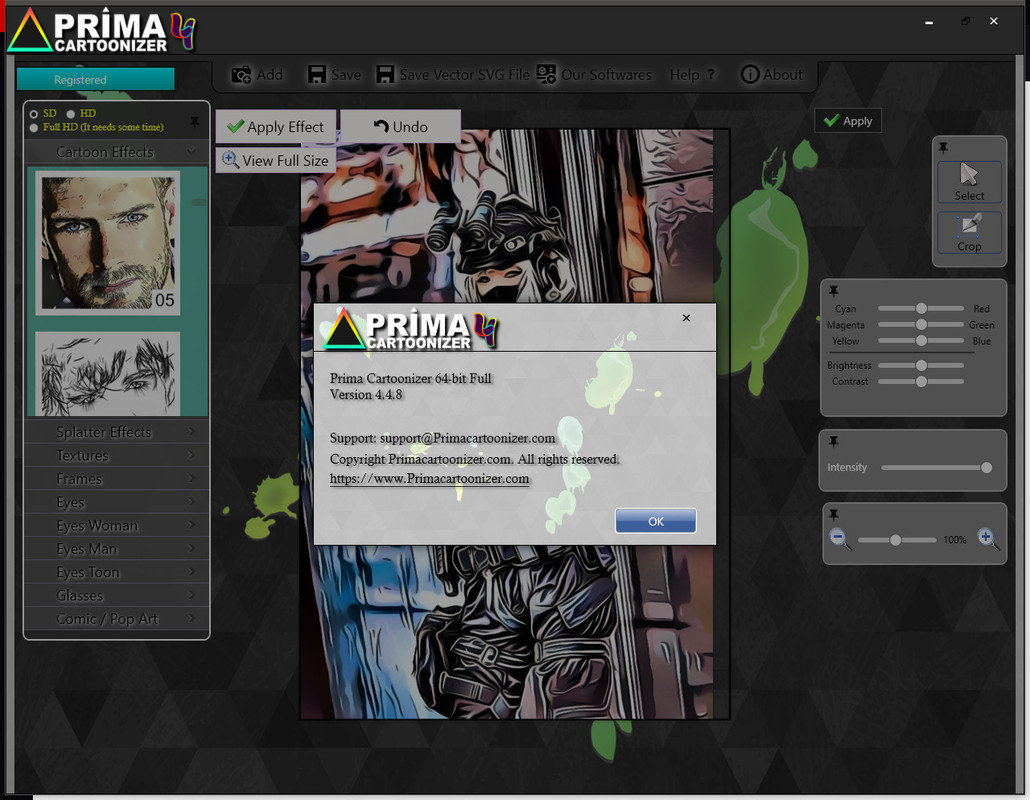This screenshot has height=800, width=1030.
Task: Expand the Eyes Woman category
Action: coord(116,525)
